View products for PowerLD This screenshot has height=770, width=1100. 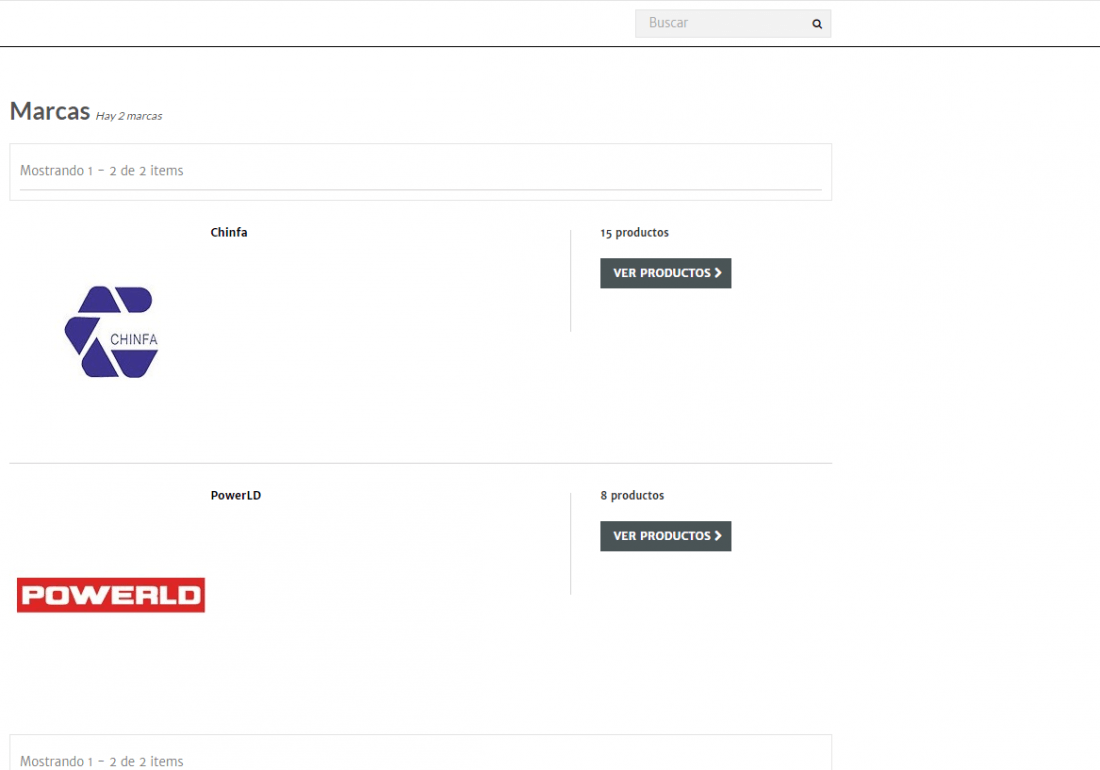click(x=666, y=536)
